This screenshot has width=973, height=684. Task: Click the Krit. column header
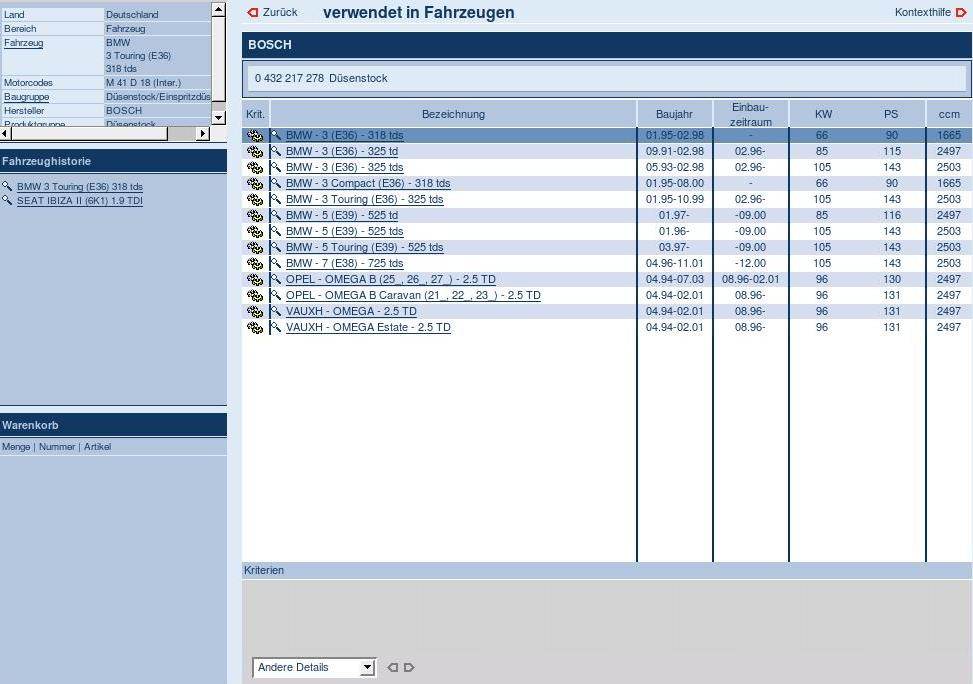255,114
